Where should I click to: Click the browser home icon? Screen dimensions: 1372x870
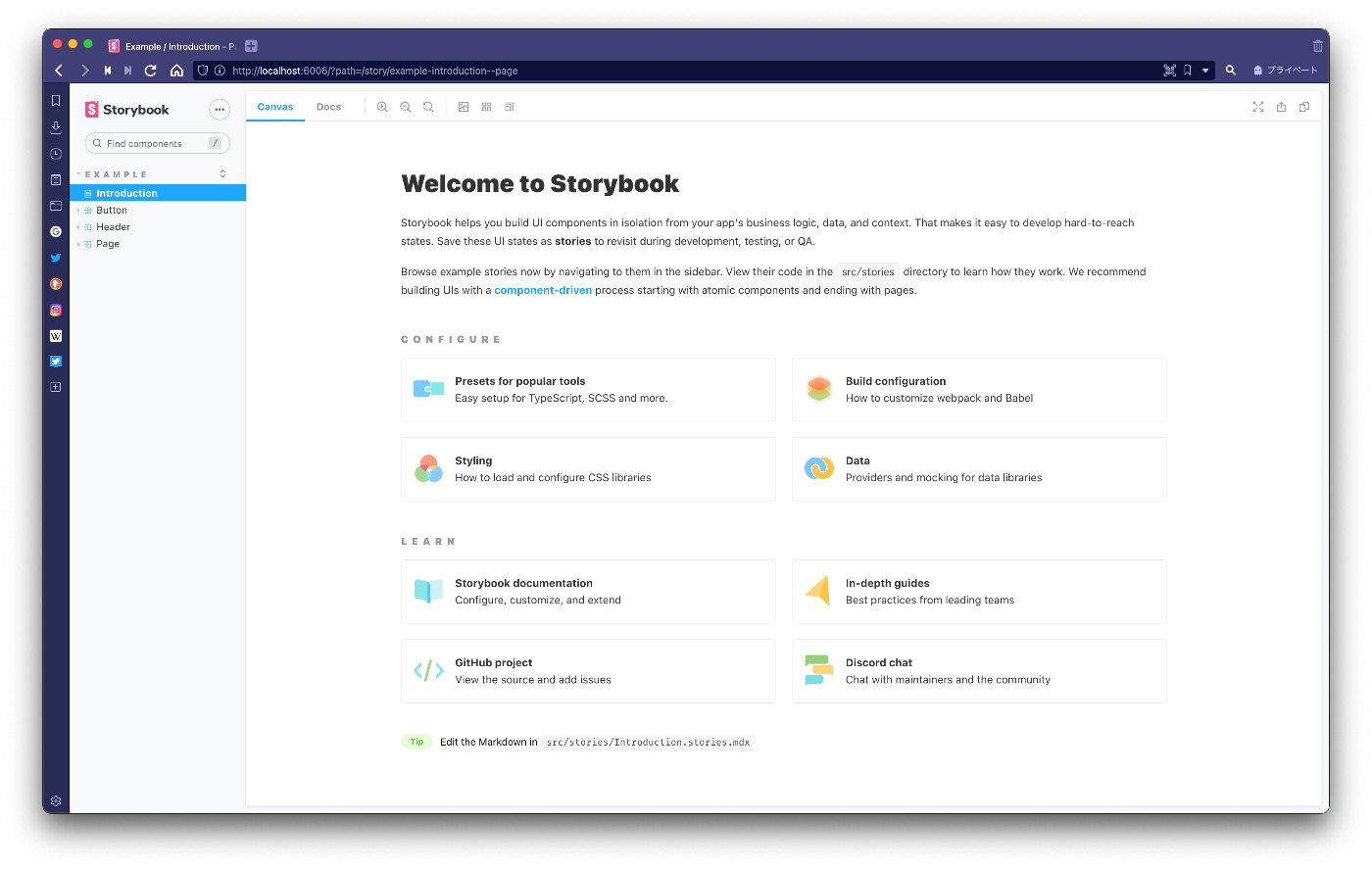click(176, 71)
